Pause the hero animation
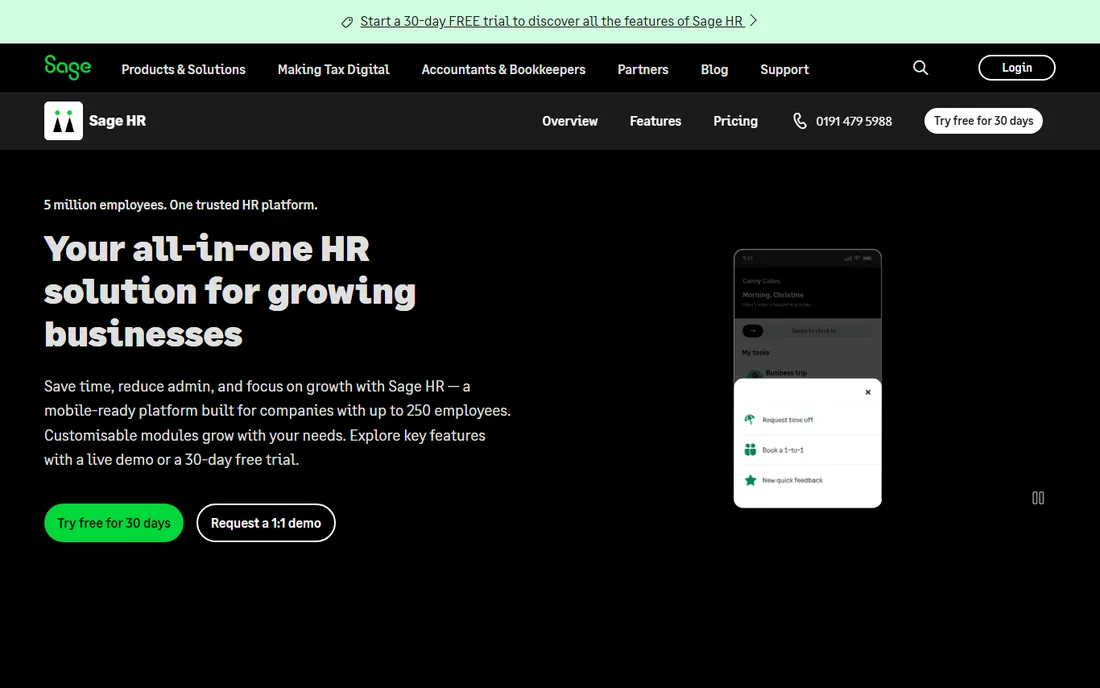1100x688 pixels. pyautogui.click(x=1038, y=498)
